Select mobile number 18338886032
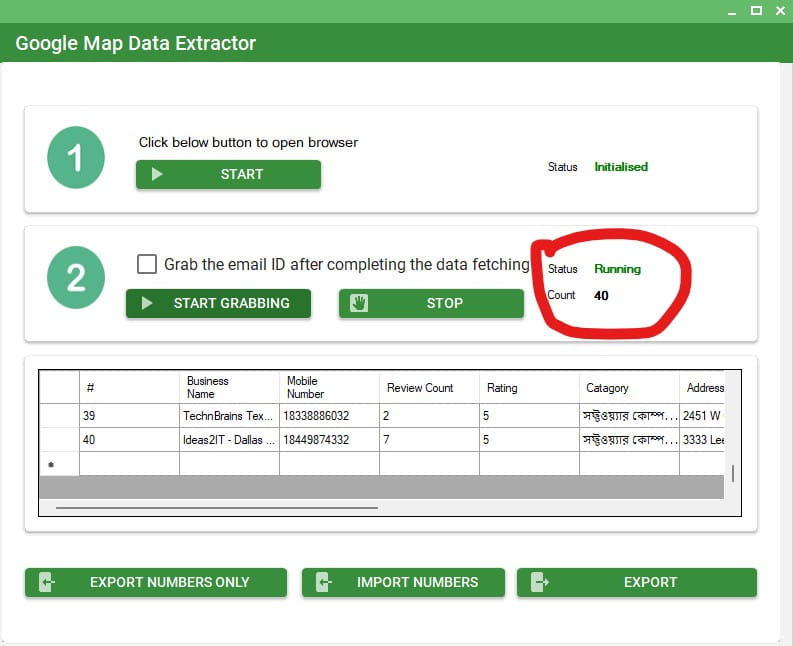Viewport: 793px width, 646px height. tap(329, 416)
